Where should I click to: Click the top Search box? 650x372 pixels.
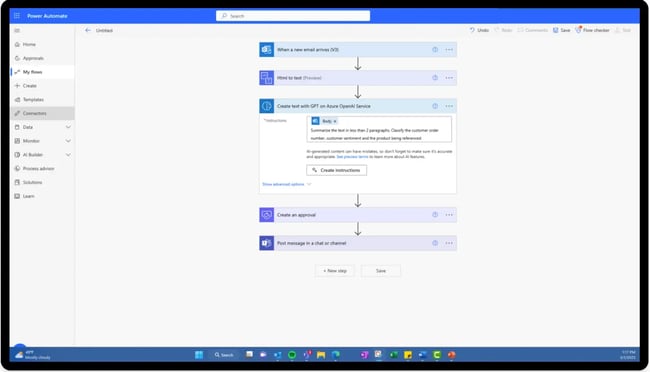[293, 16]
